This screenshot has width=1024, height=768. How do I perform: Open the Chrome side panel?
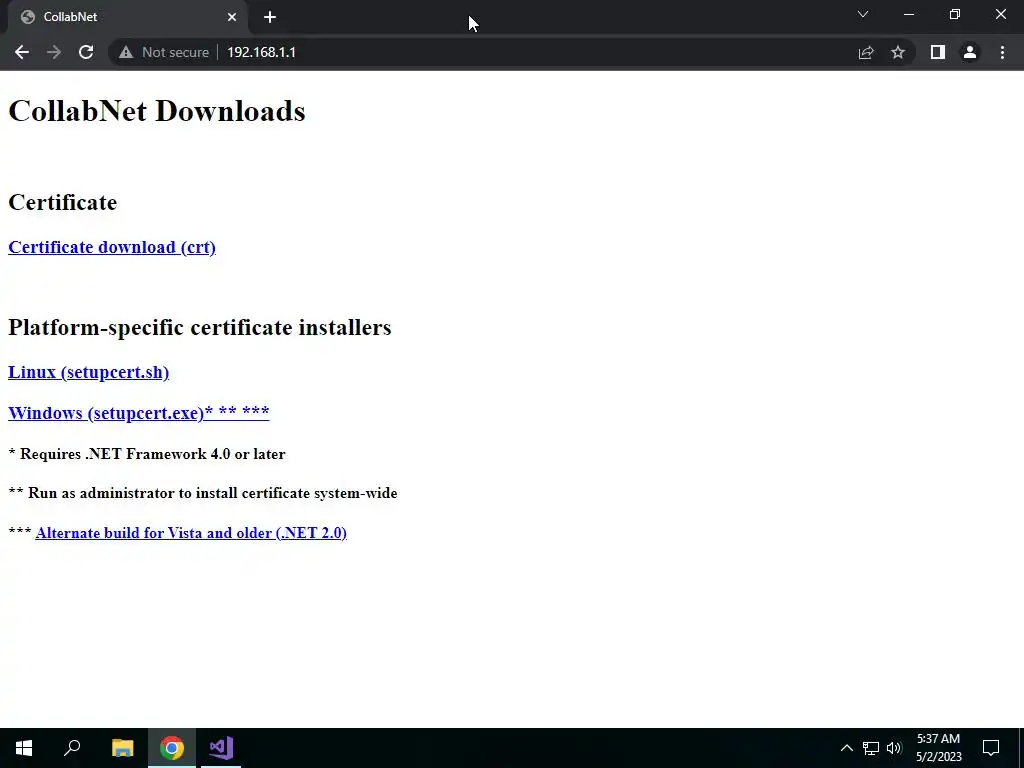[x=938, y=52]
